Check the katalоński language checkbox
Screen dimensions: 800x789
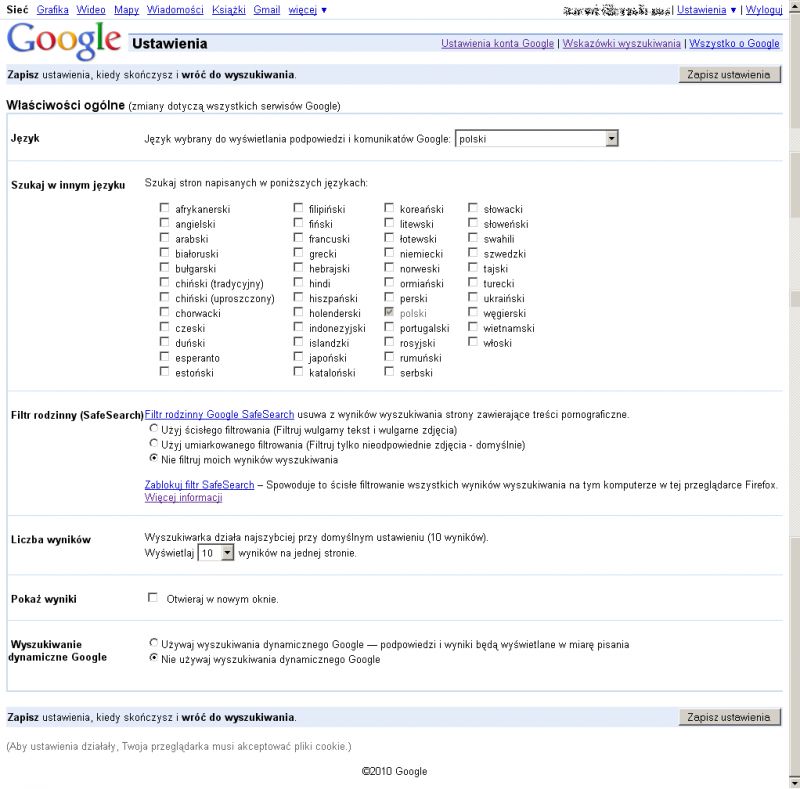coord(298,371)
